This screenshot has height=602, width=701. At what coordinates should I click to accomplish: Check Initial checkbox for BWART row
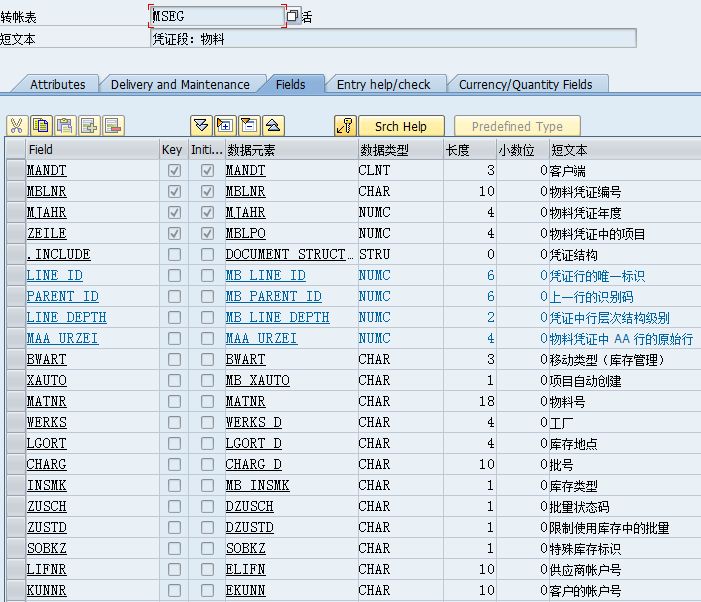point(207,359)
